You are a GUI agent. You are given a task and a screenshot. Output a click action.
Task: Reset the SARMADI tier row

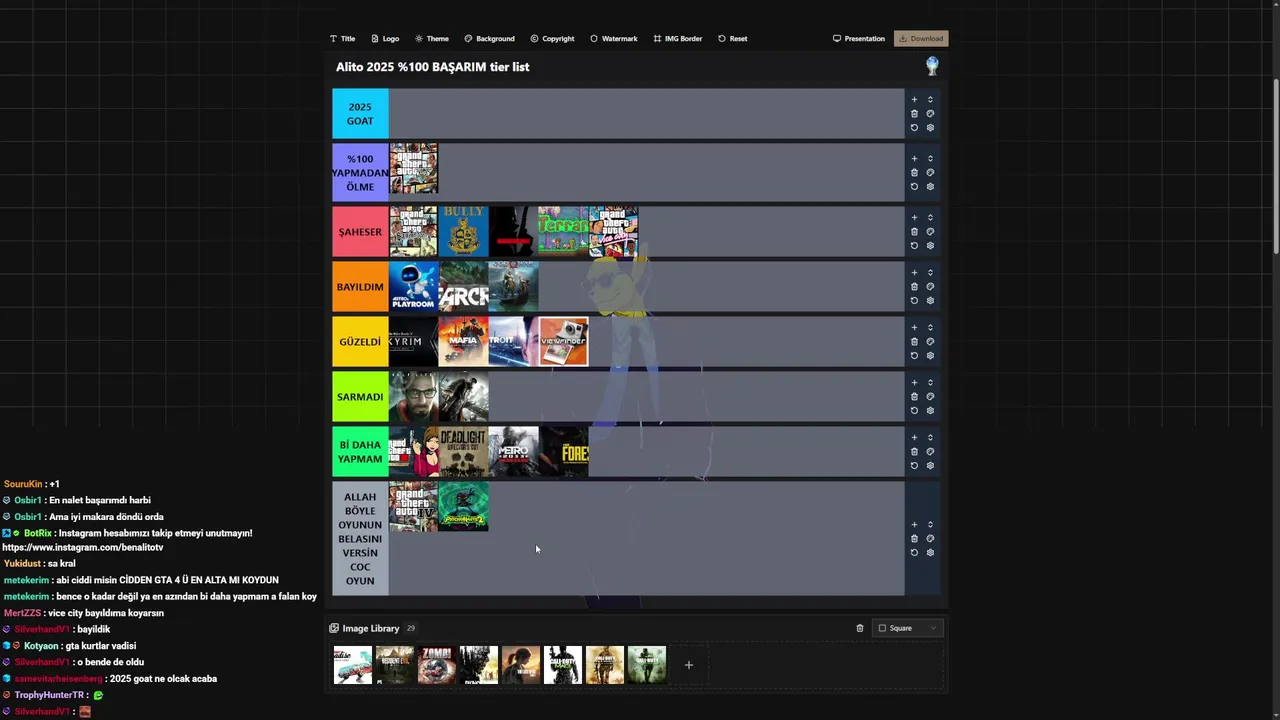pyautogui.click(x=914, y=410)
